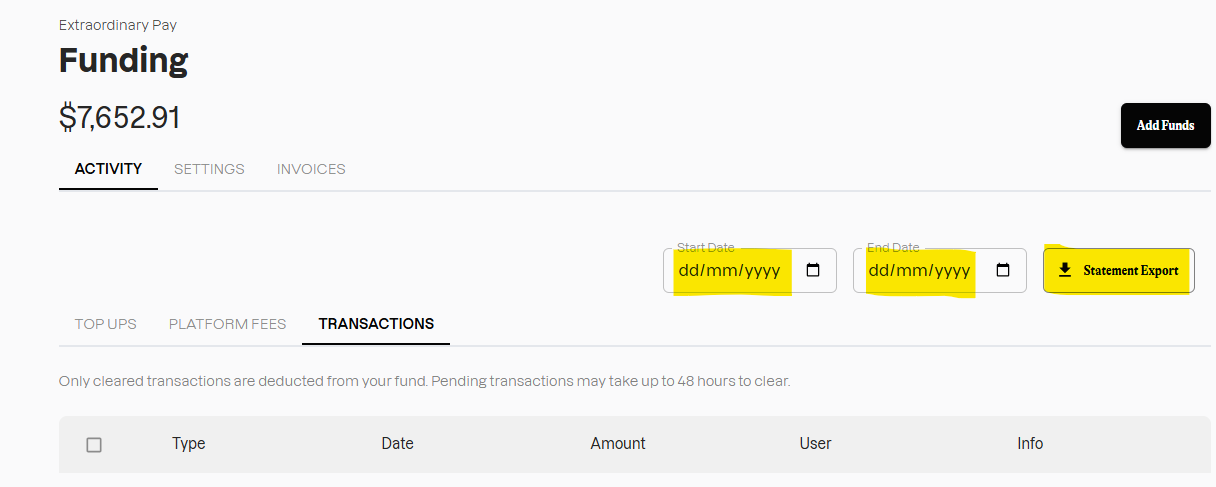Click the Amount column header
1216x487 pixels.
pos(618,443)
